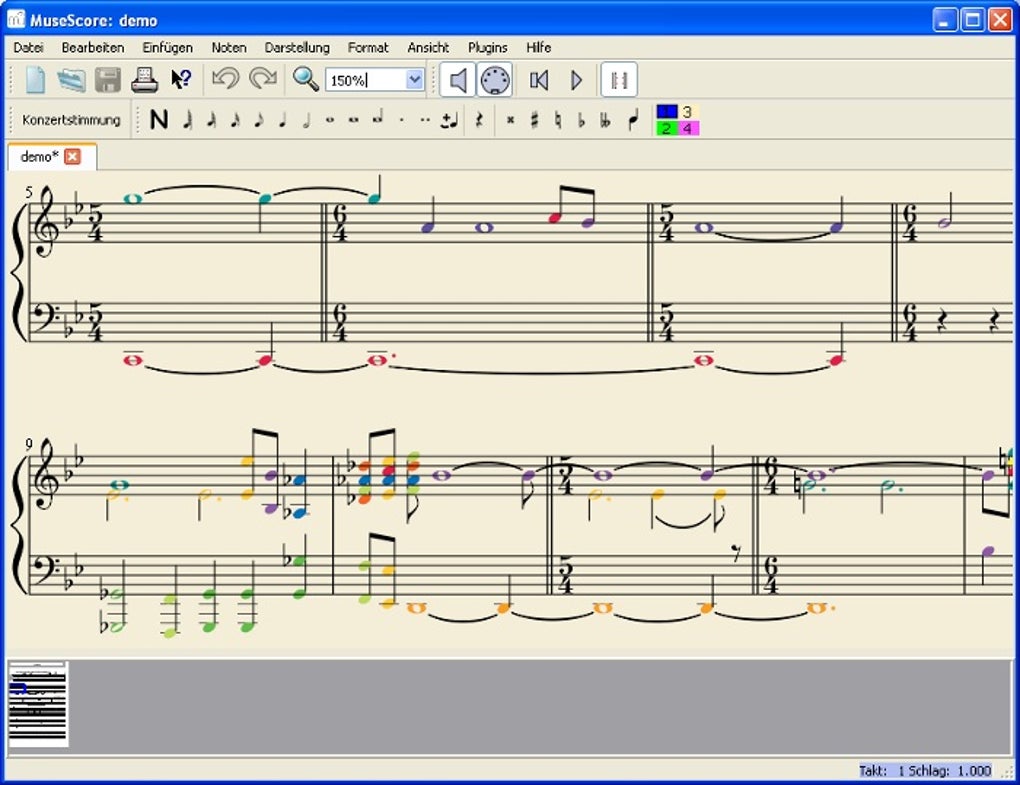The width and height of the screenshot is (1020, 785).
Task: Apply the flat accidental
Action: pyautogui.click(x=582, y=120)
